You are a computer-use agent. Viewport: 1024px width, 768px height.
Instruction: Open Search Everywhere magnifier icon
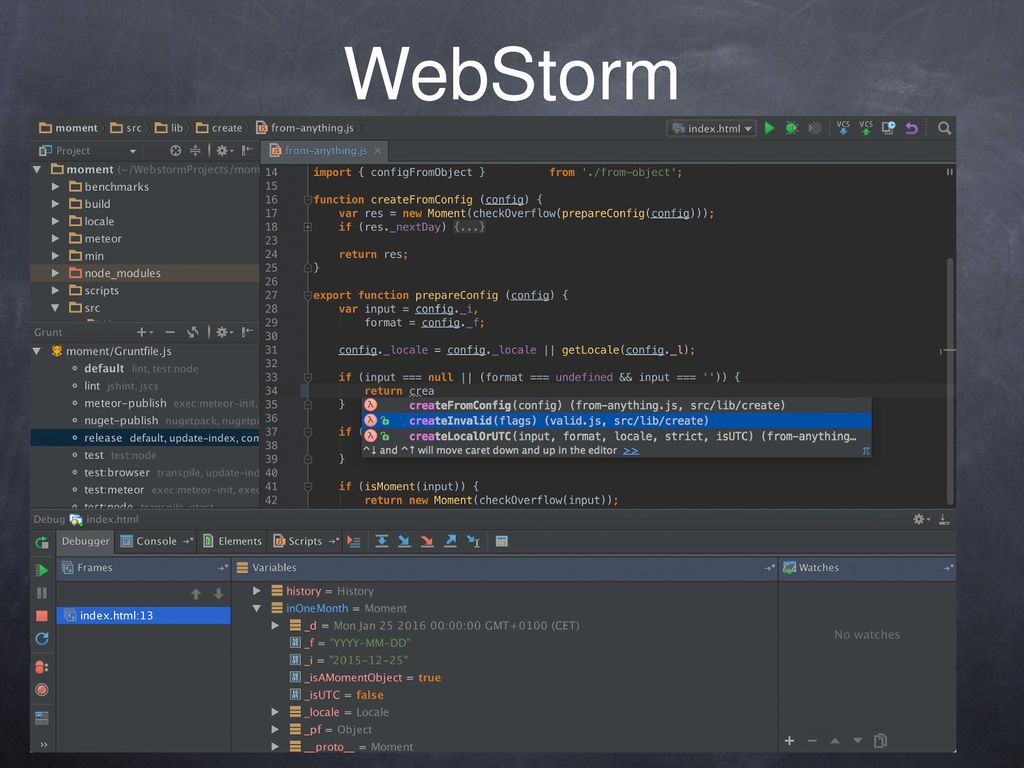(944, 128)
